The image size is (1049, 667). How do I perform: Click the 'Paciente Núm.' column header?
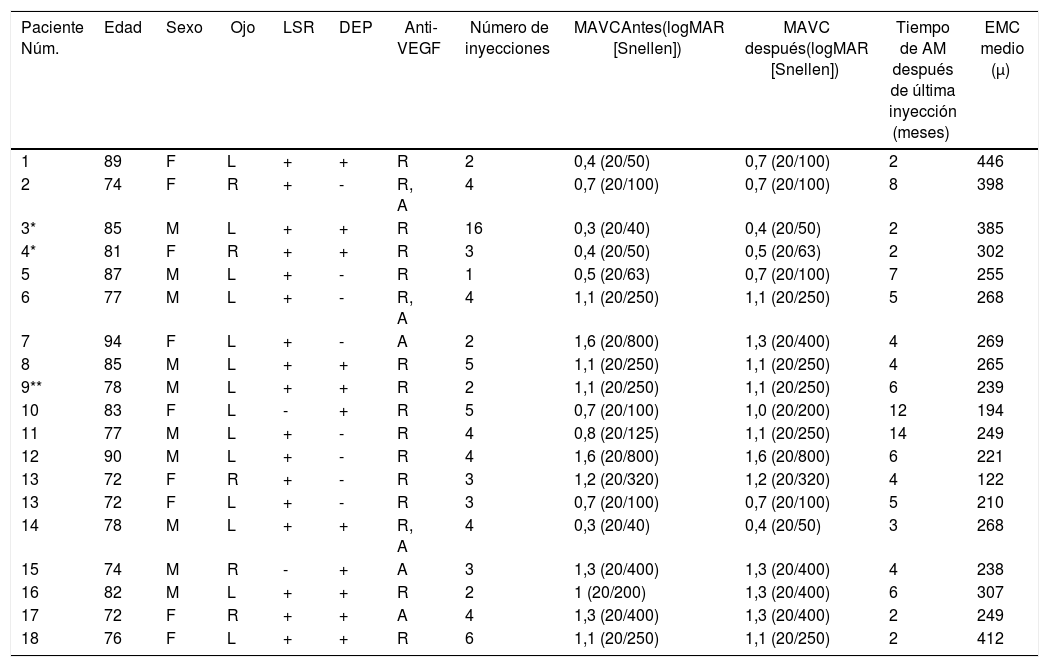[x=52, y=38]
